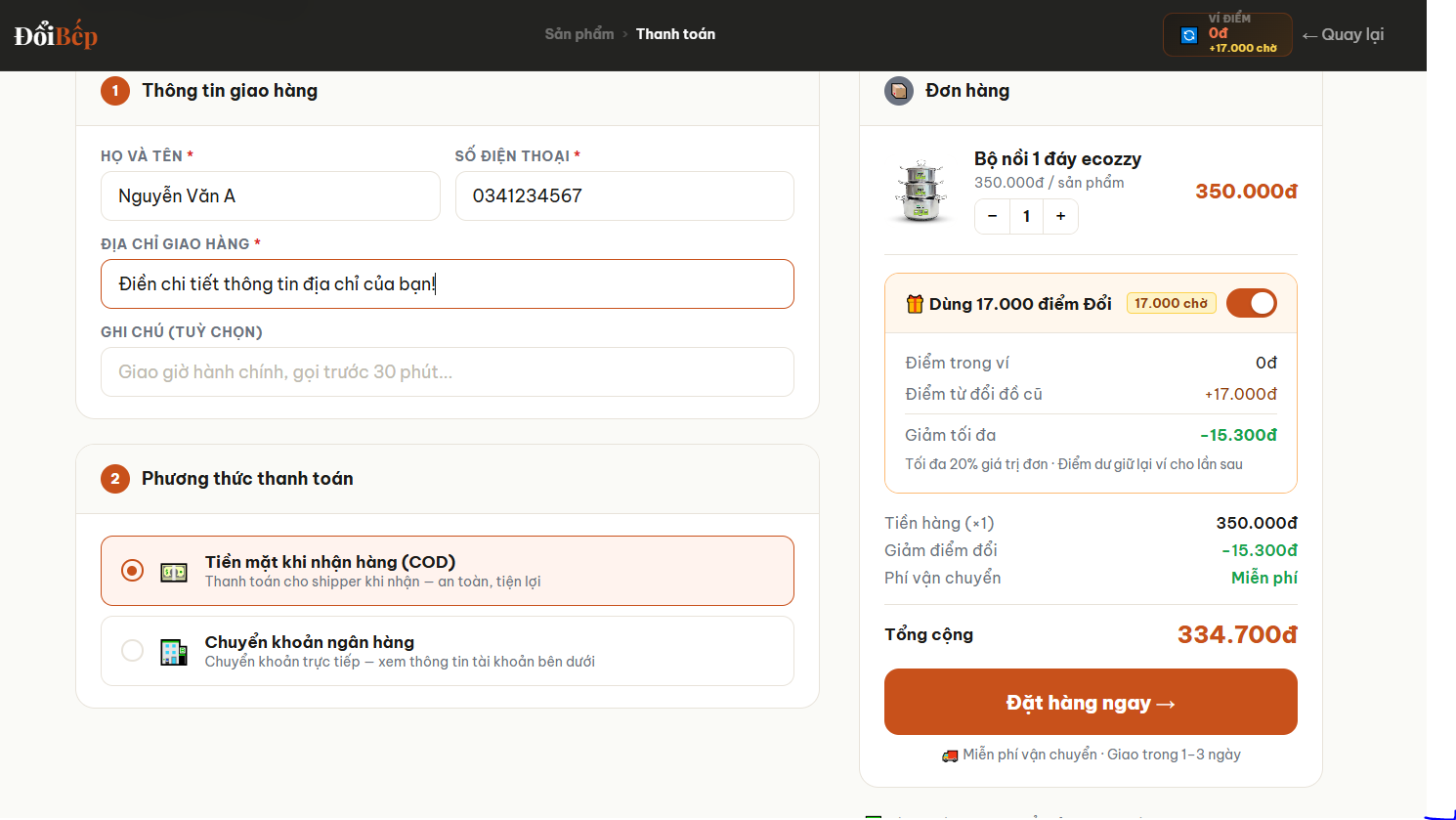Go to Sản phẩm breadcrumb
Viewport: 1456px width, 820px height.
click(579, 34)
